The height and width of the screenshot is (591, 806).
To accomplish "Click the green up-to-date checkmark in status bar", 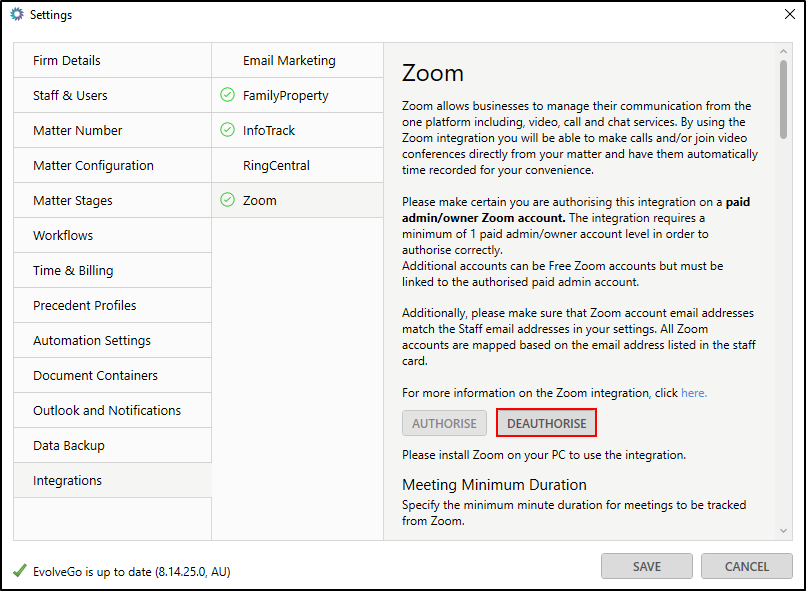I will tap(20, 570).
